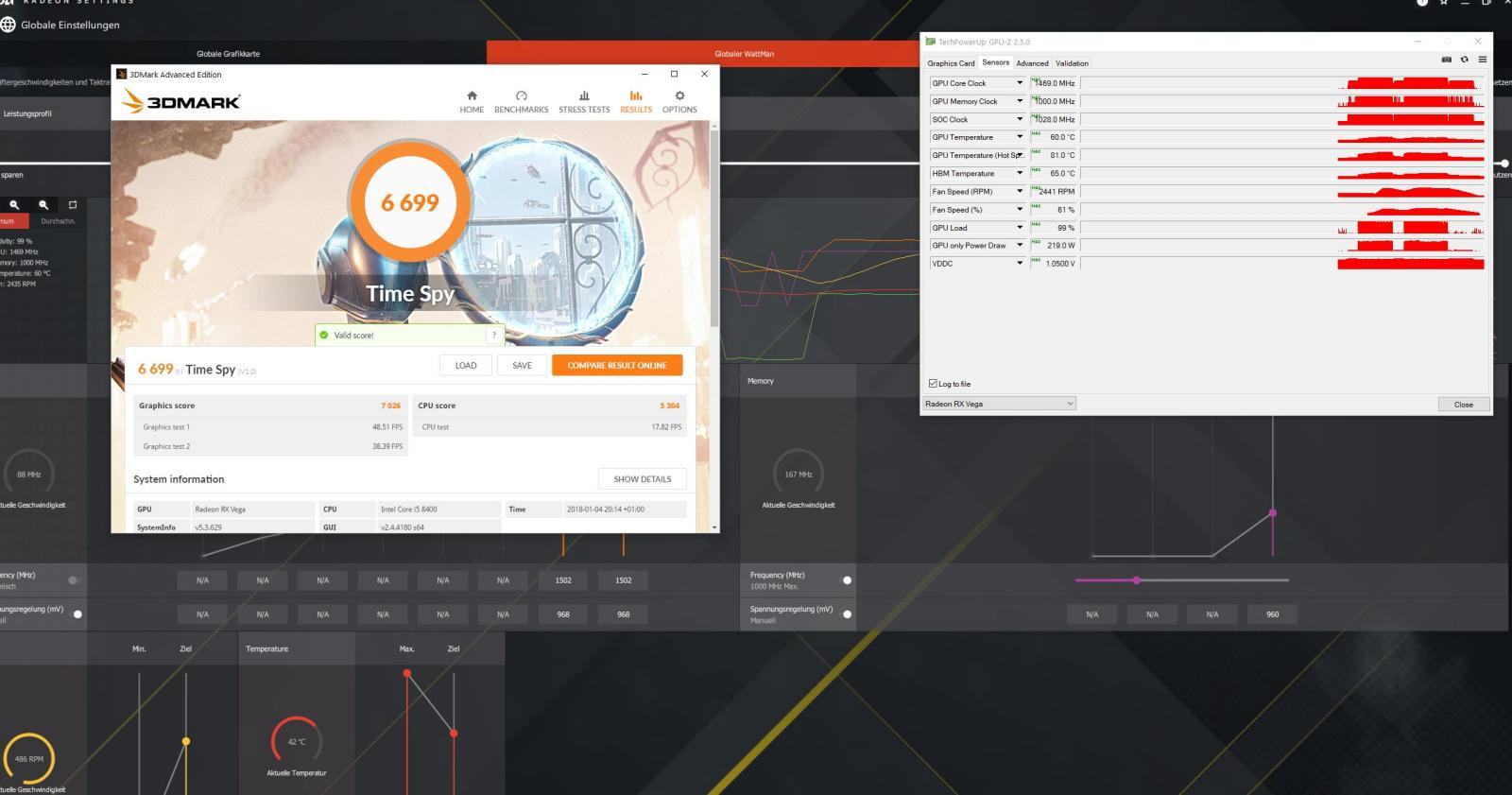Switch to the Advanced tab in GPU-Z
The image size is (1512, 795).
pyautogui.click(x=1032, y=63)
